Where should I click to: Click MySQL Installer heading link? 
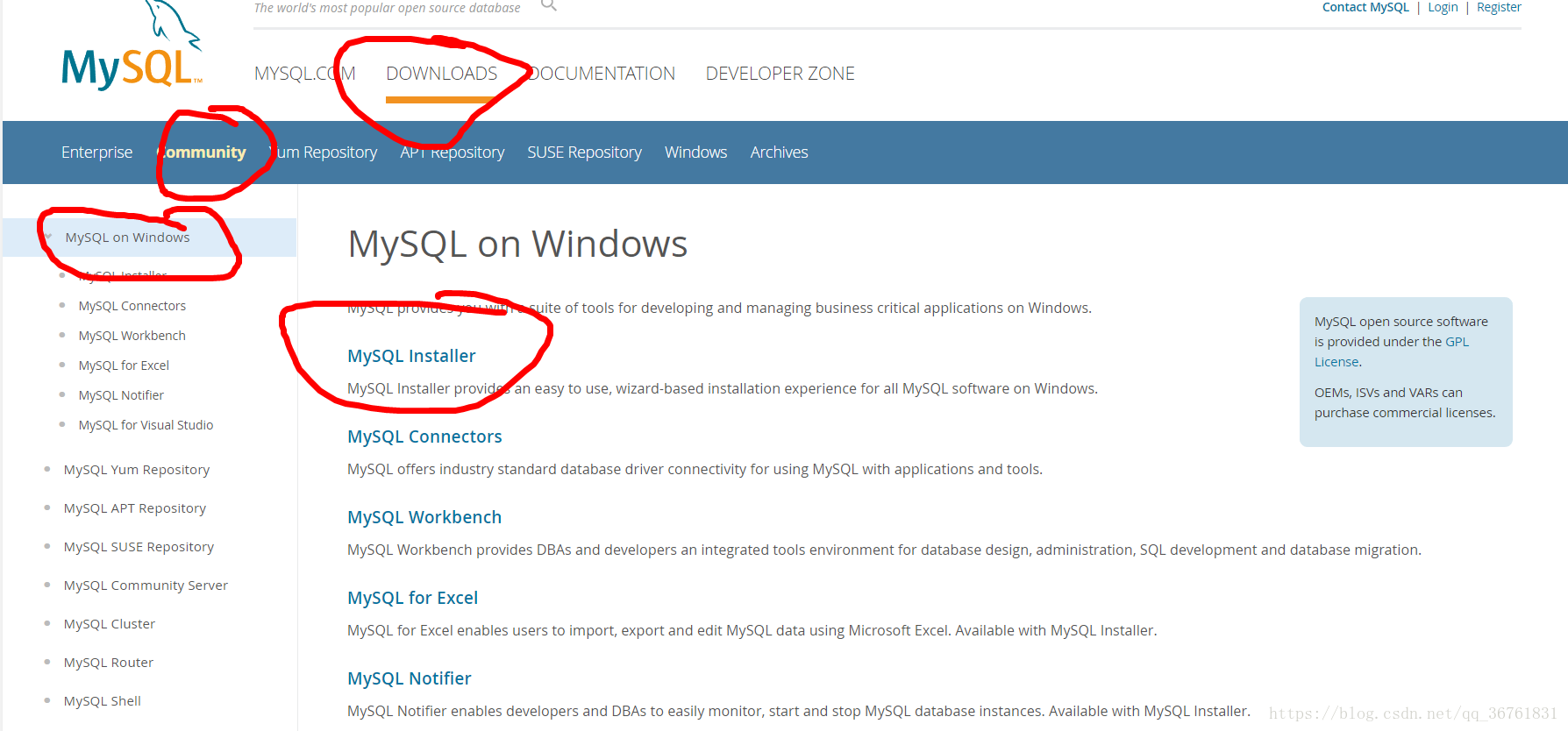(x=411, y=356)
